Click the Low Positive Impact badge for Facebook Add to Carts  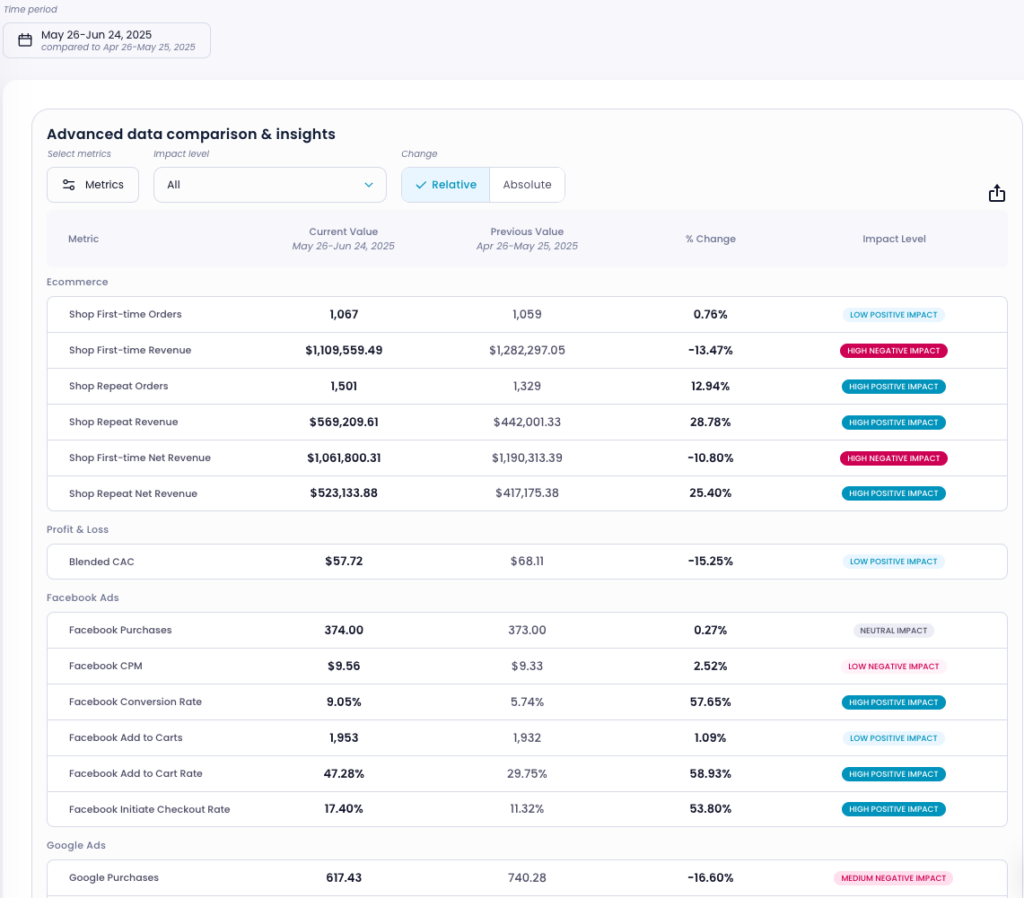(x=893, y=739)
